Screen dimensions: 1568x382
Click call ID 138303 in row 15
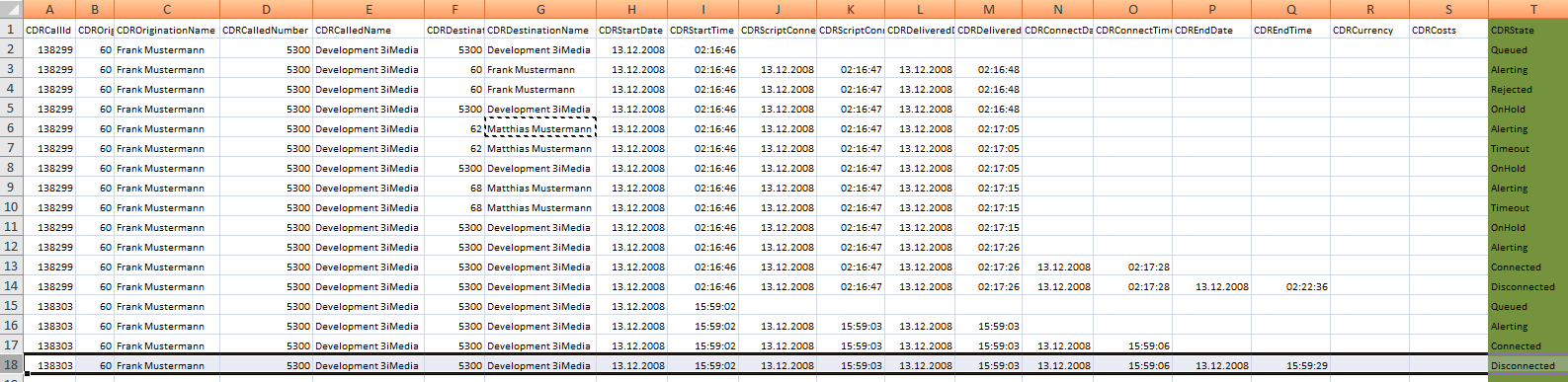(48, 306)
